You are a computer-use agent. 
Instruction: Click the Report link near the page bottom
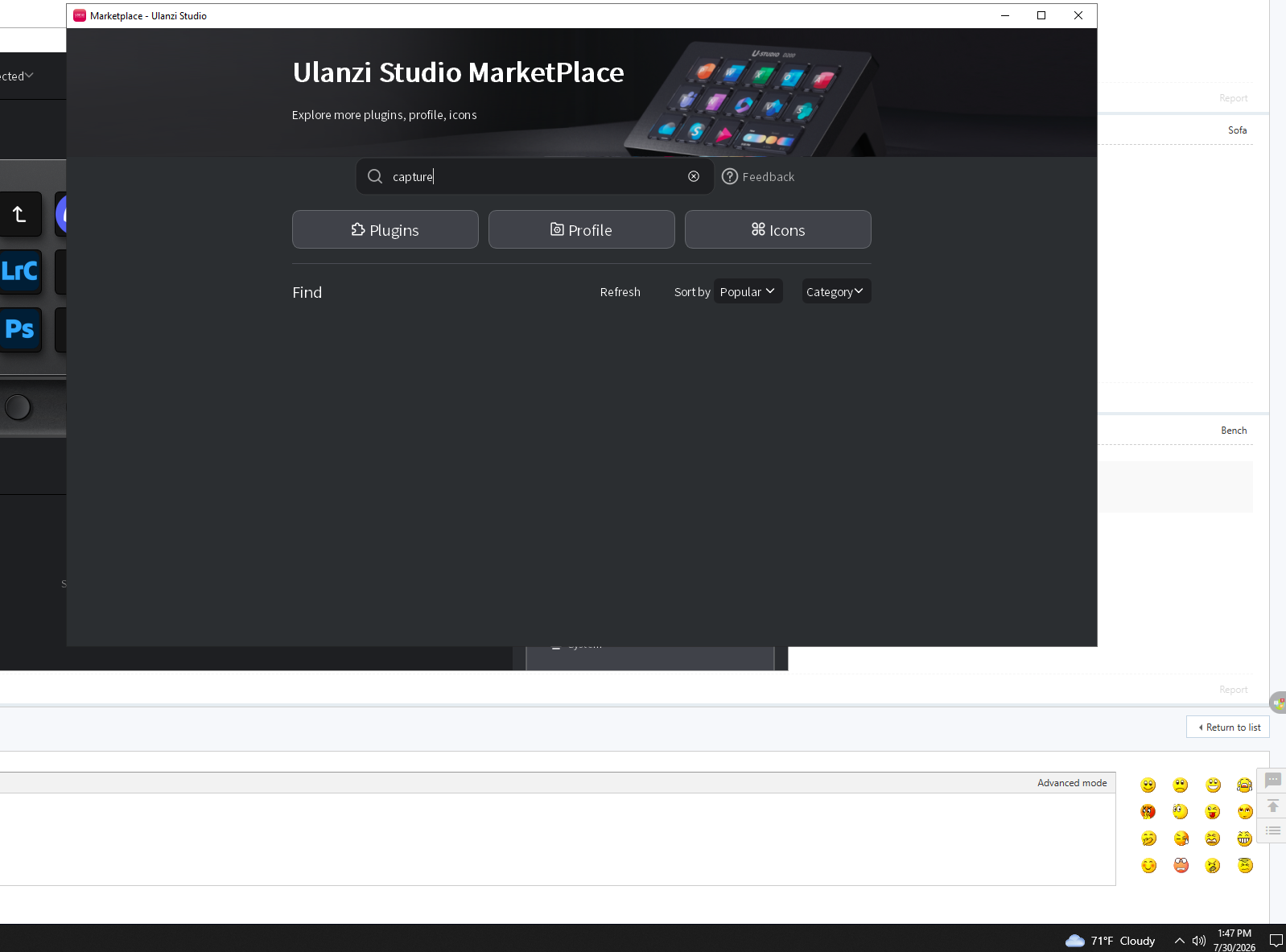(x=1233, y=690)
